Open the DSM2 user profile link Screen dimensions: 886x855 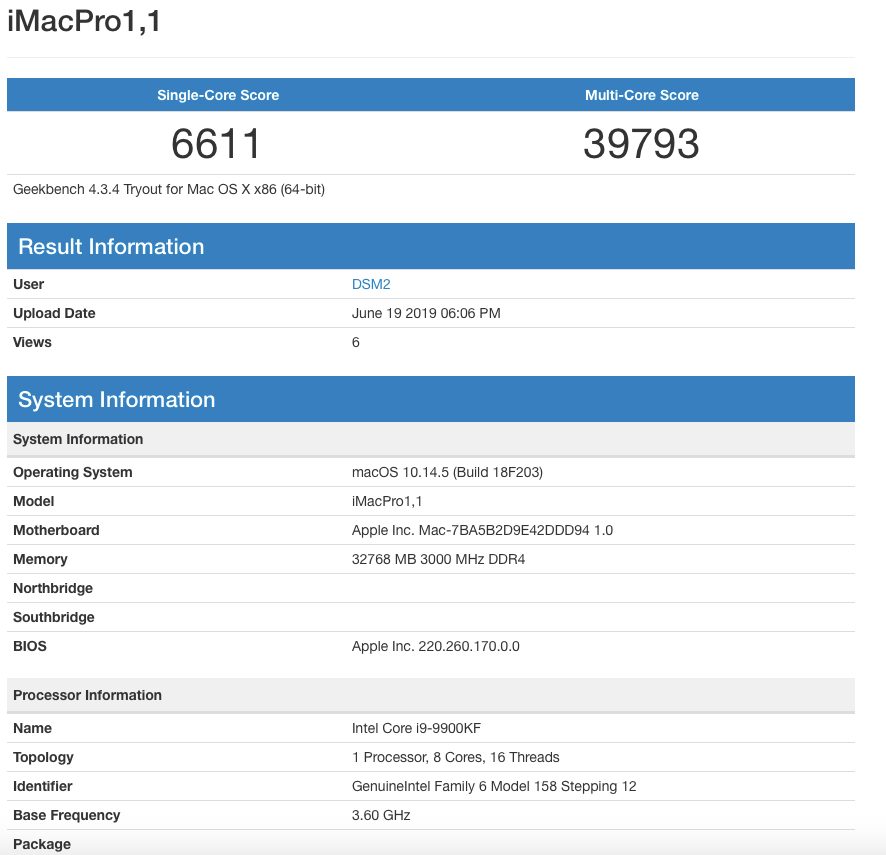click(371, 284)
